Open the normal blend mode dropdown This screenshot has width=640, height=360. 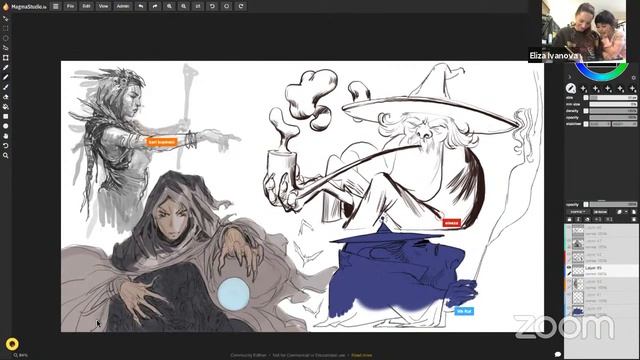coord(578,212)
